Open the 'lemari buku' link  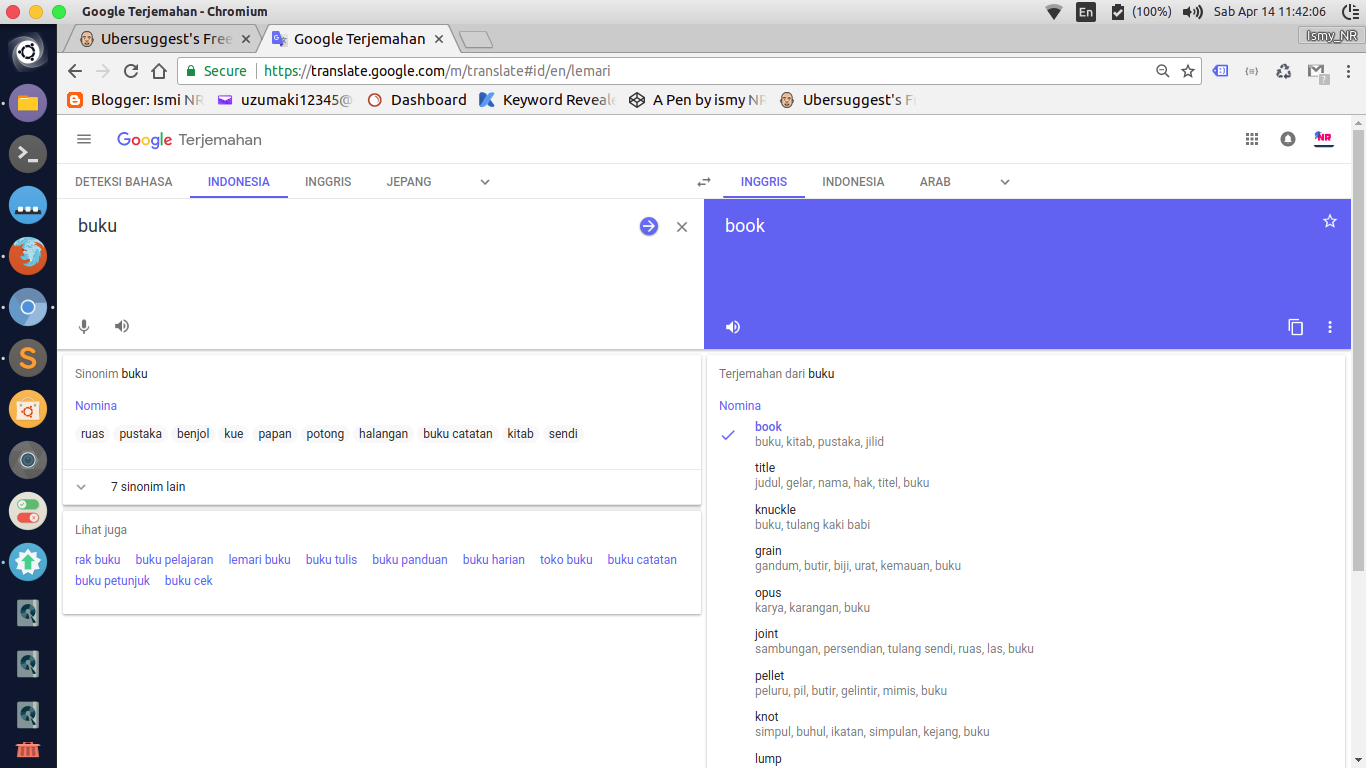point(260,560)
